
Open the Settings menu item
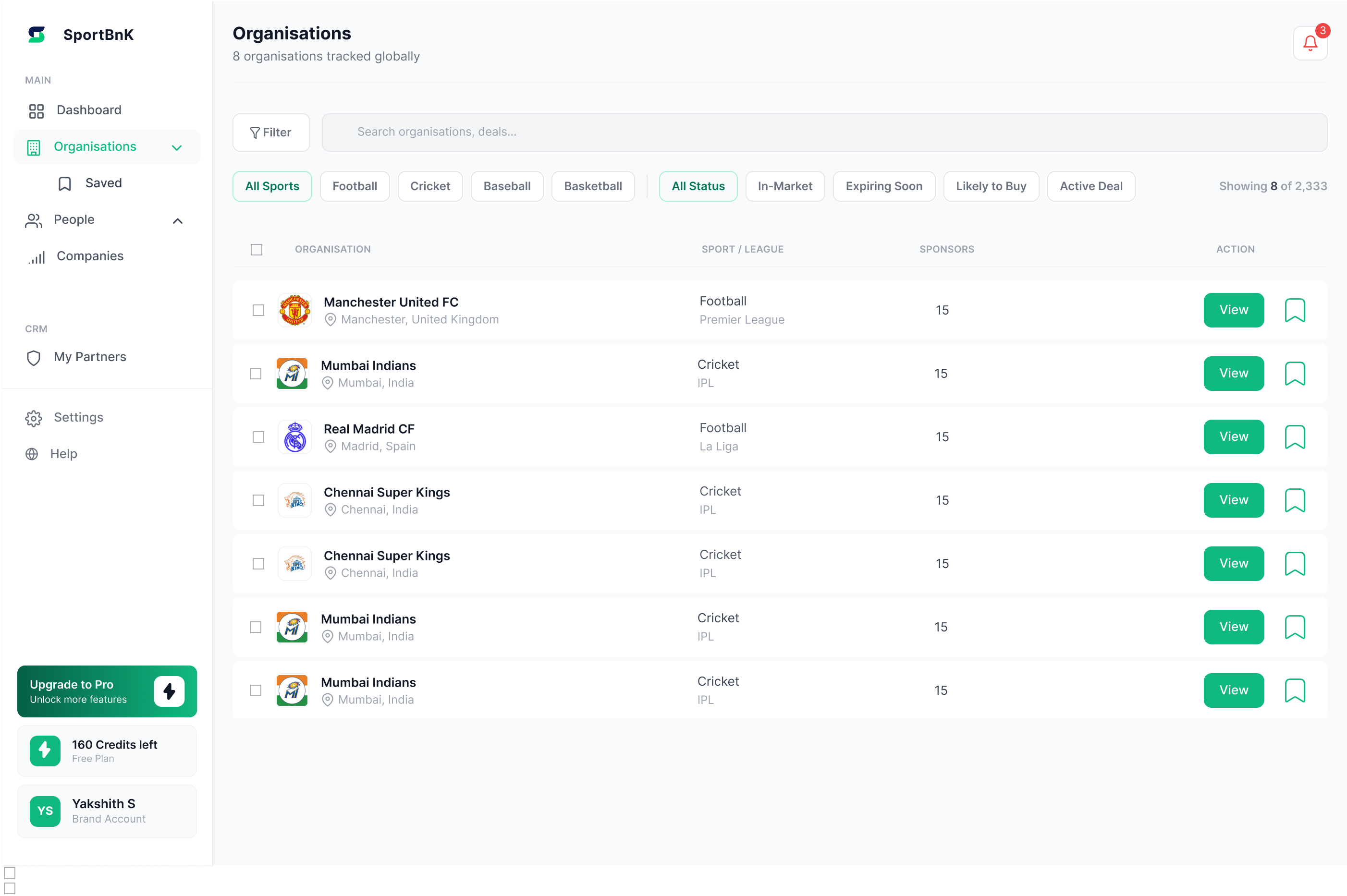107,418
